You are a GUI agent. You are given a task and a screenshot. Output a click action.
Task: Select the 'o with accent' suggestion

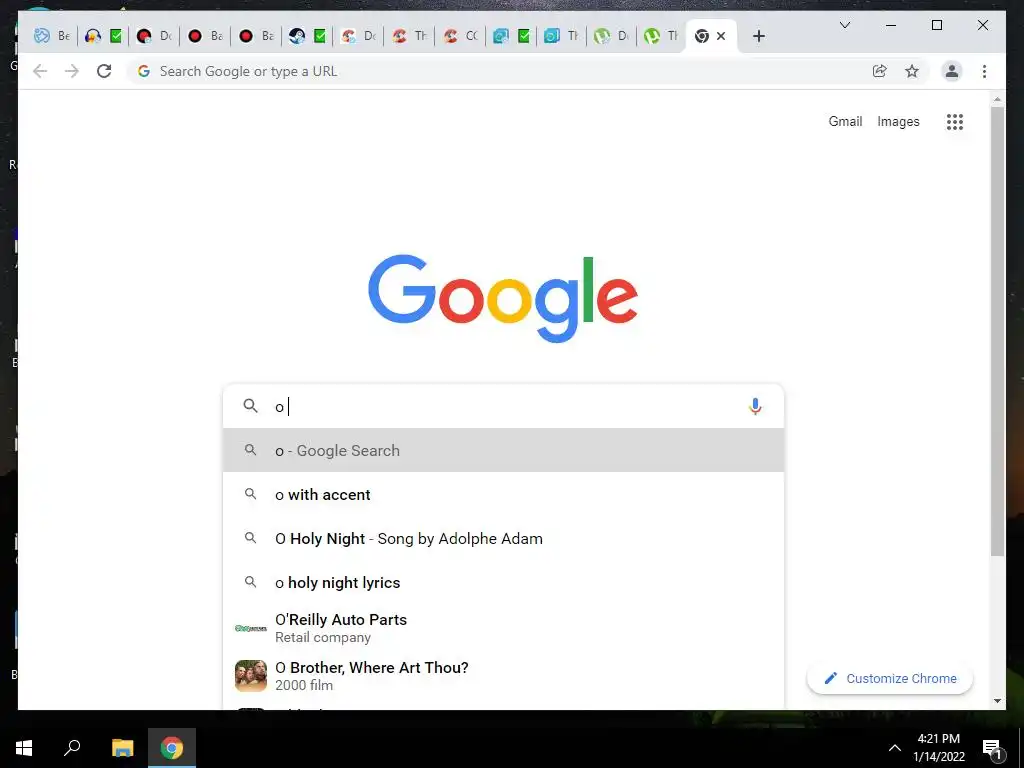503,494
